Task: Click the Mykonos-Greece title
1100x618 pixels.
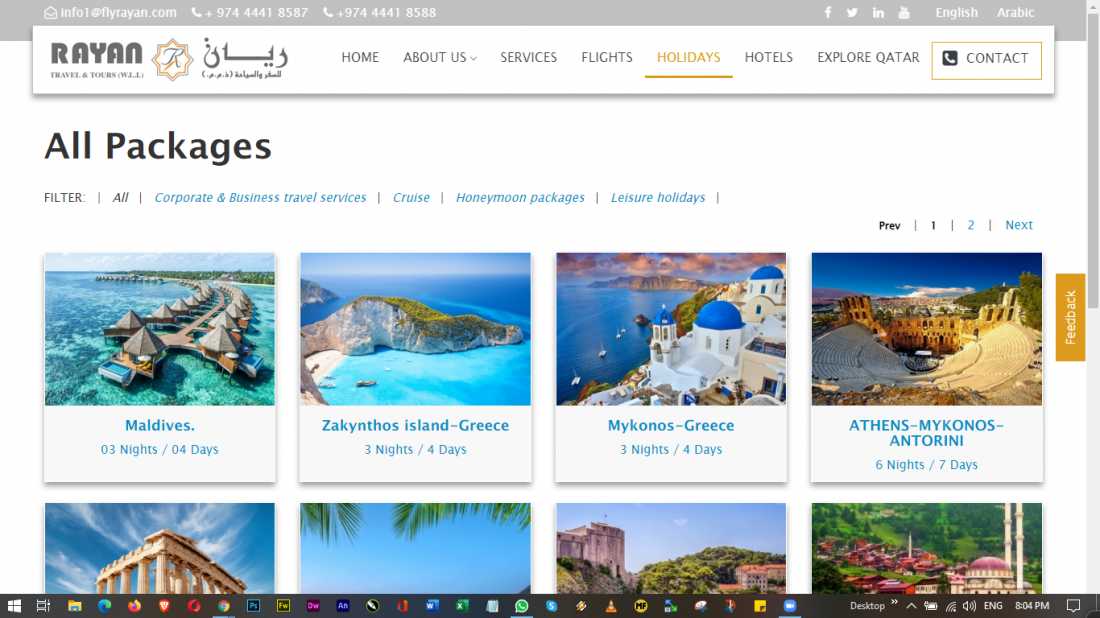Action: pos(671,425)
